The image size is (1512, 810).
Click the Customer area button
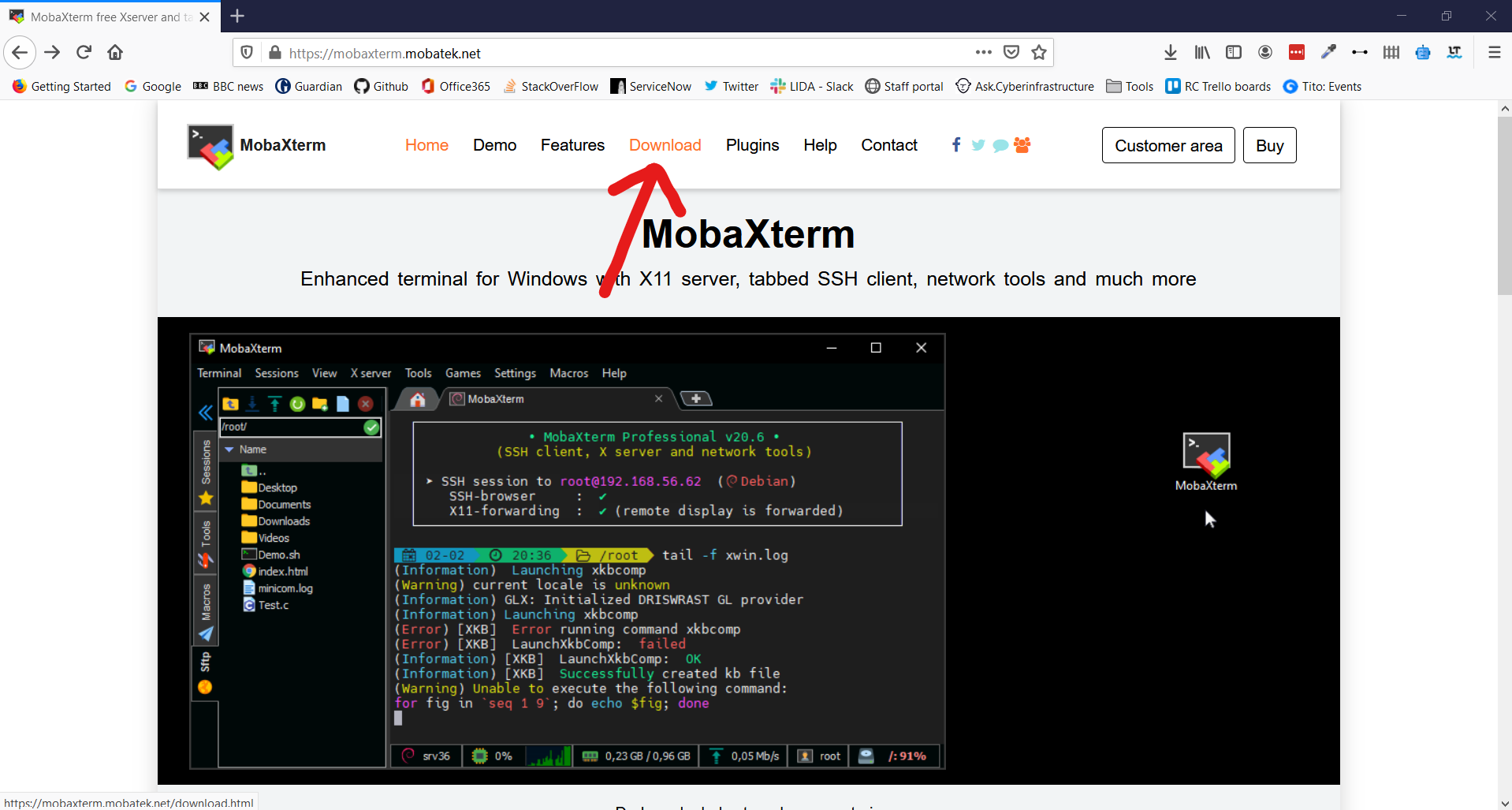[1168, 145]
